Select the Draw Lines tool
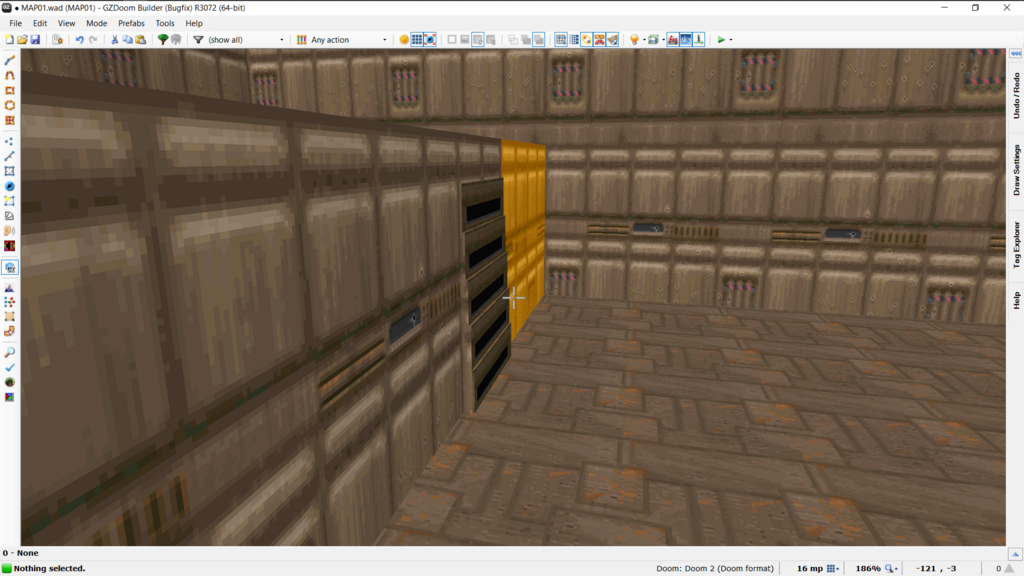Image resolution: width=1024 pixels, height=576 pixels. pos(10,60)
